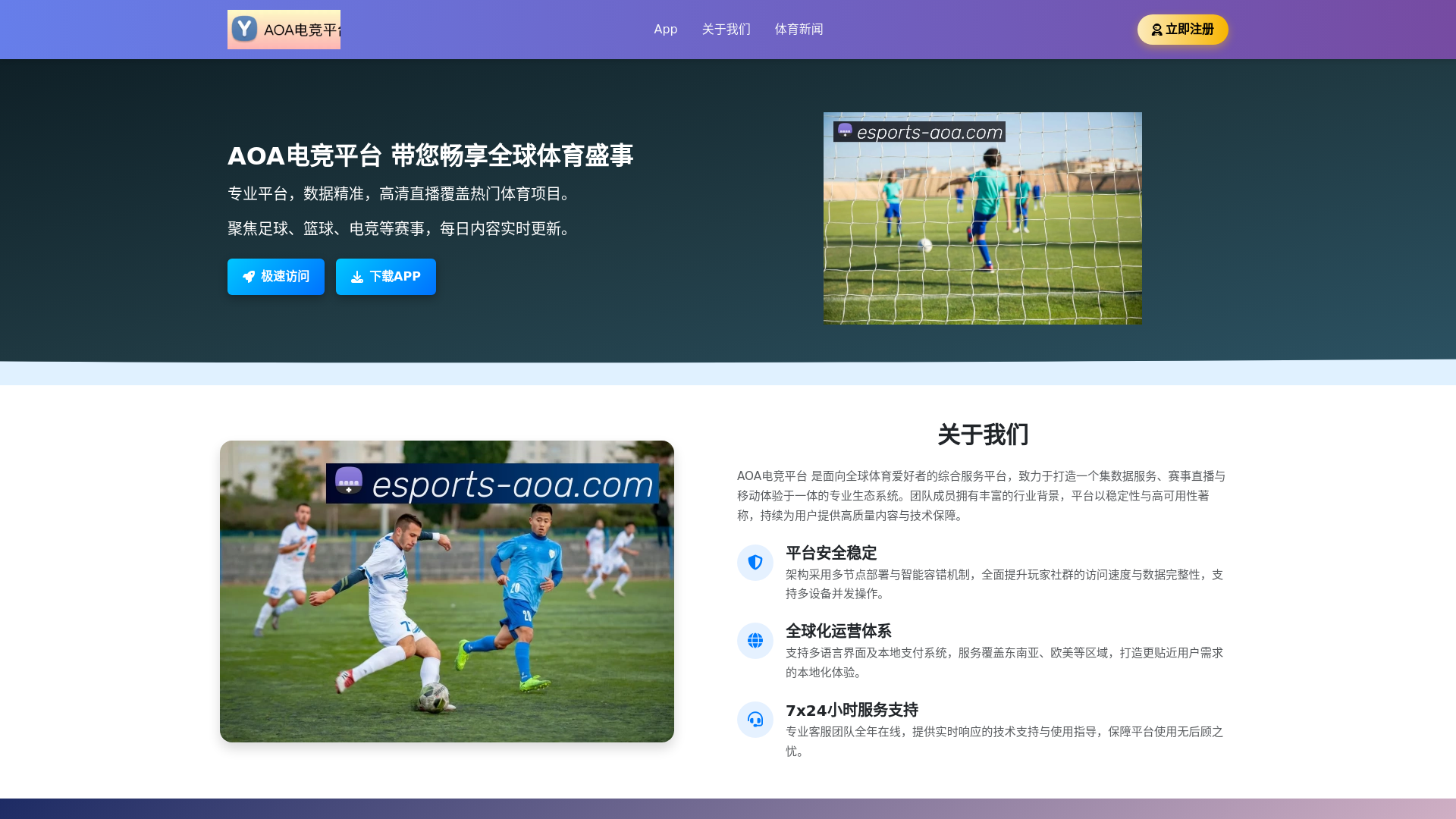Click the headset icon beside 7x24小时服务支持
Screen dimensions: 1456x819
point(755,720)
